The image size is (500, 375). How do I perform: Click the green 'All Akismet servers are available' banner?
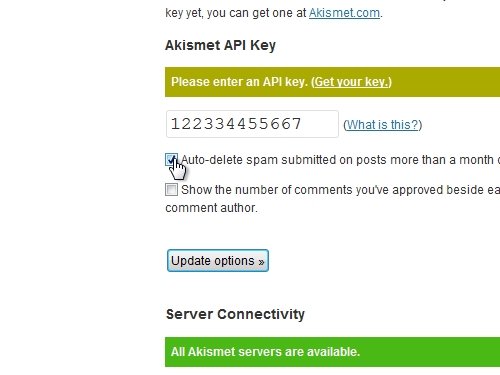[x=332, y=352]
